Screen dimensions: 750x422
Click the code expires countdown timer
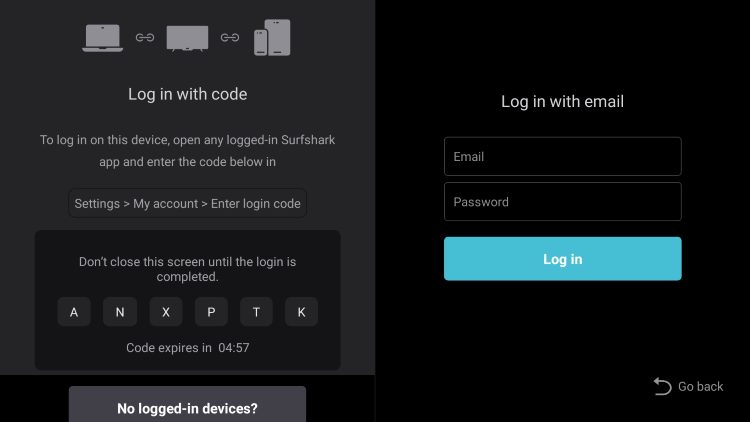(x=234, y=348)
